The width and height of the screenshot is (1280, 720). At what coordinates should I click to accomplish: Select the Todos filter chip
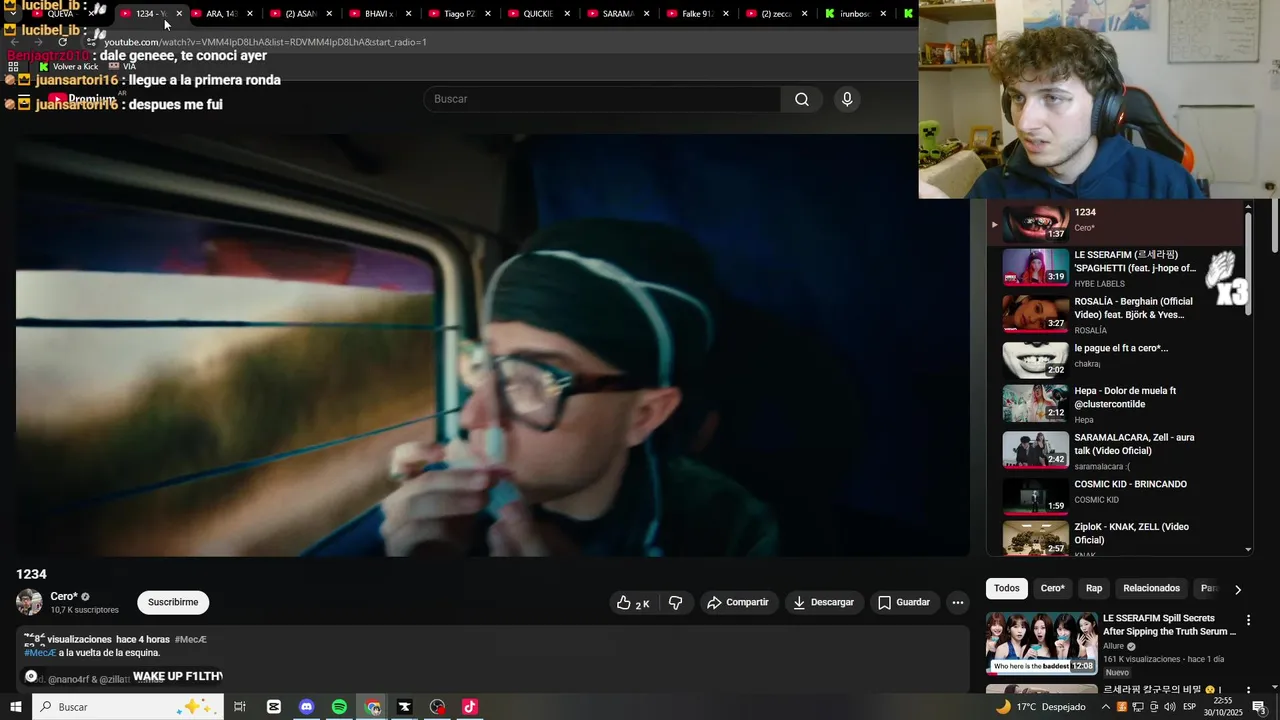click(x=1007, y=588)
